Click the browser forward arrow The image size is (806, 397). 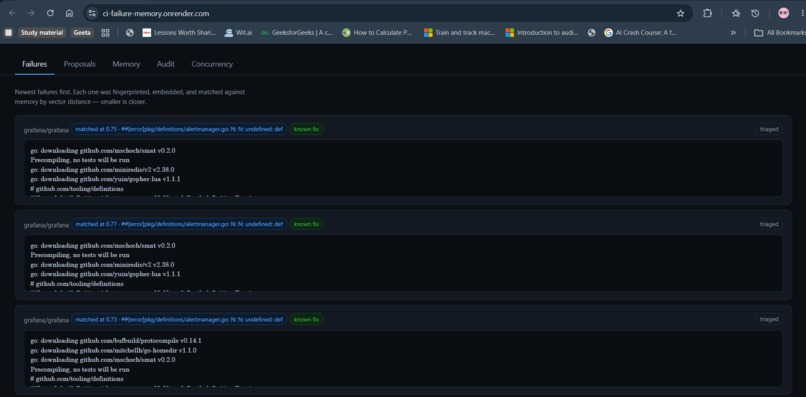point(31,13)
